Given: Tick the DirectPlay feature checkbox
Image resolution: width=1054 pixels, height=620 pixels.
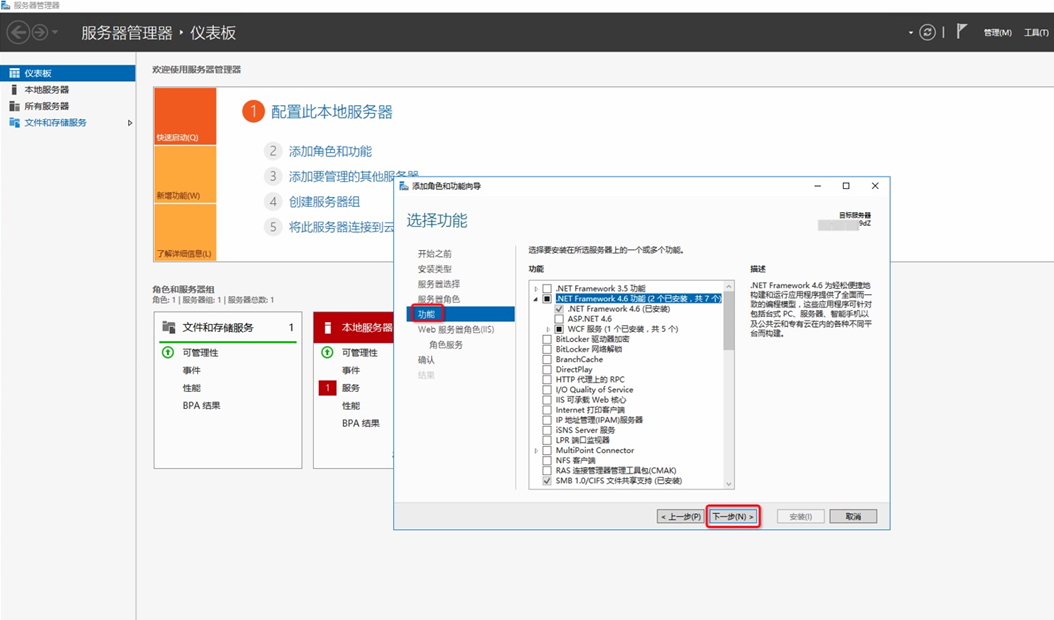Looking at the screenshot, I should tap(547, 369).
